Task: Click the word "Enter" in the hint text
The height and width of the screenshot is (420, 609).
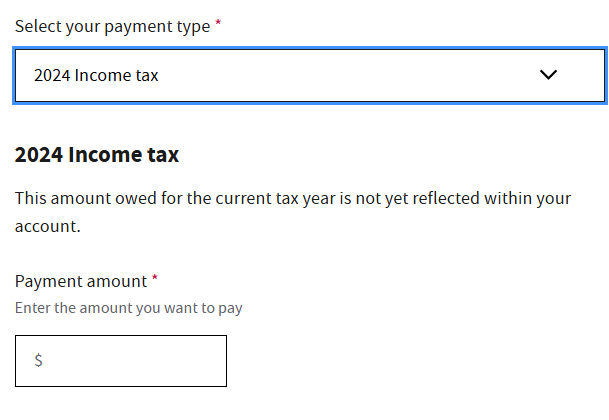Action: click(32, 308)
